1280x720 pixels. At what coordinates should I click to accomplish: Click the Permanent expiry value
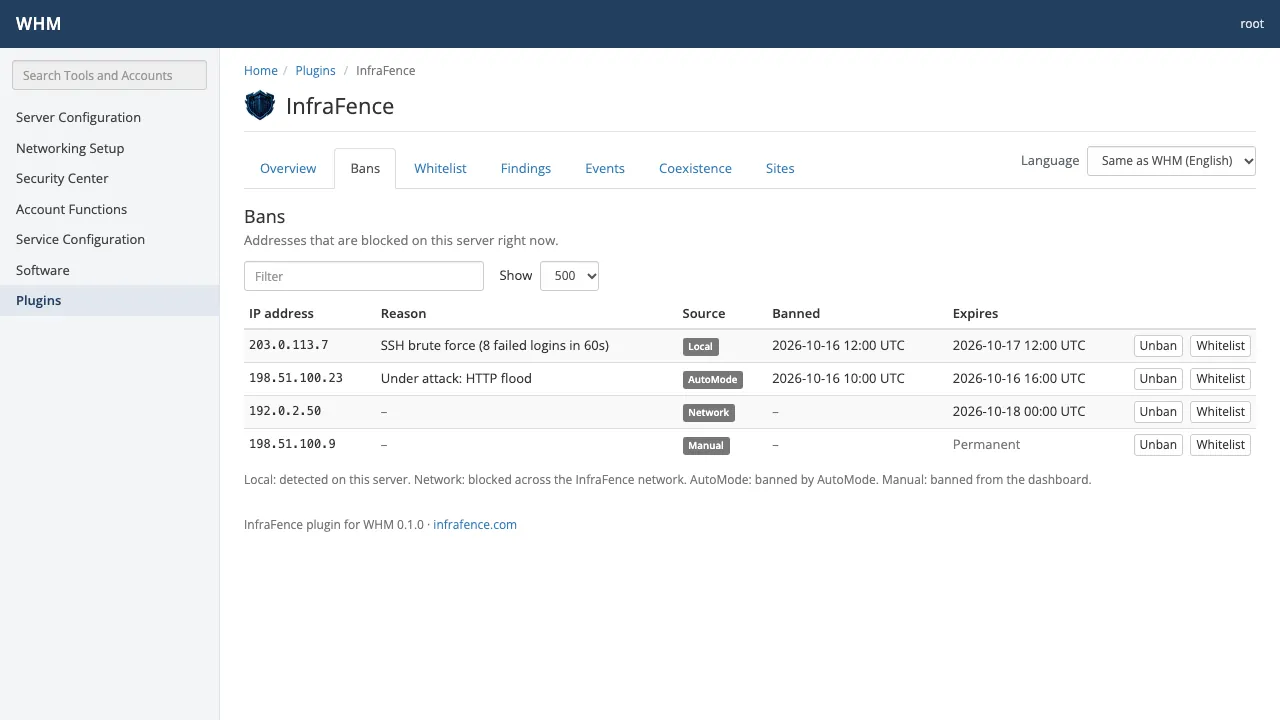pos(986,445)
